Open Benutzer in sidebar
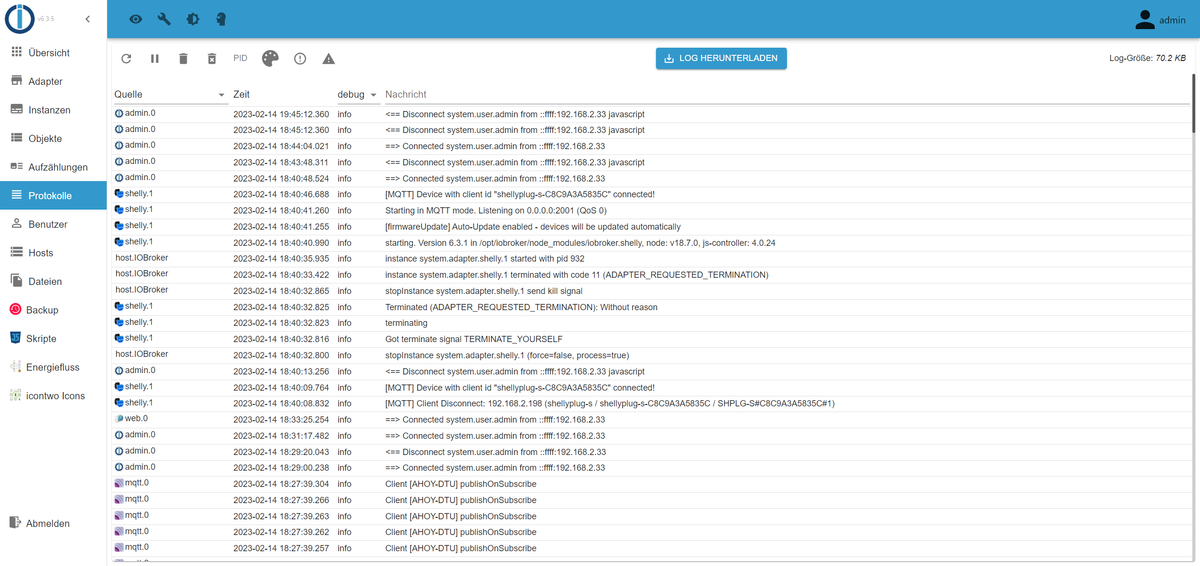The width and height of the screenshot is (1200, 566). pyautogui.click(x=53, y=225)
